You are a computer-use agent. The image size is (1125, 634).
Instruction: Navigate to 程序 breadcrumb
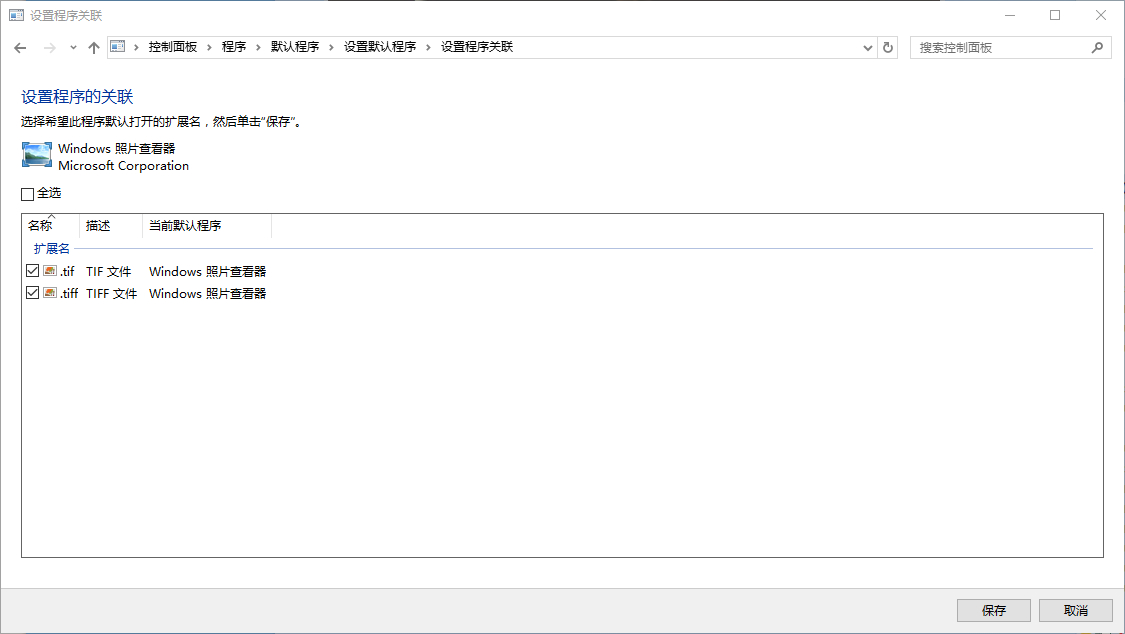pyautogui.click(x=234, y=47)
